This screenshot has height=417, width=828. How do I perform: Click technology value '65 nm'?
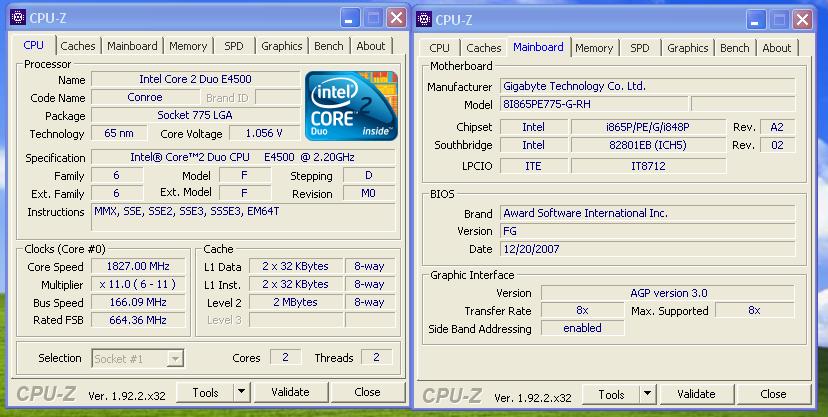pos(119,133)
